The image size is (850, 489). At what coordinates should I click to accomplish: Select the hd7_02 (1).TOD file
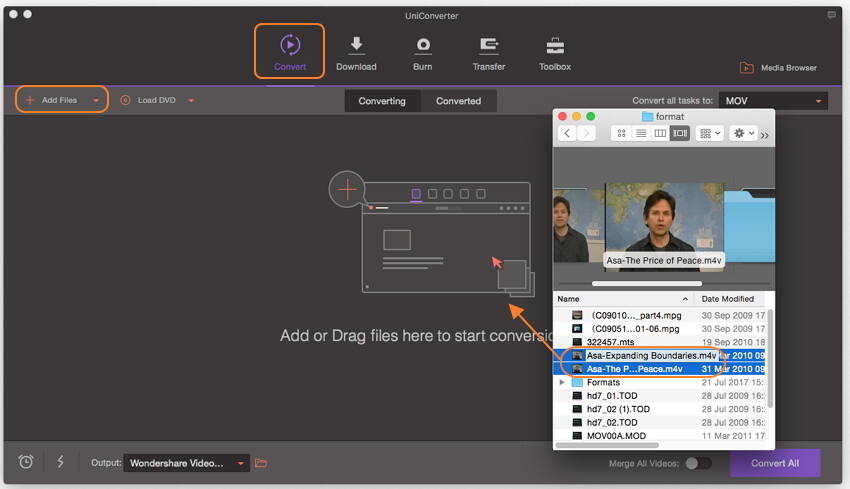pyautogui.click(x=659, y=409)
